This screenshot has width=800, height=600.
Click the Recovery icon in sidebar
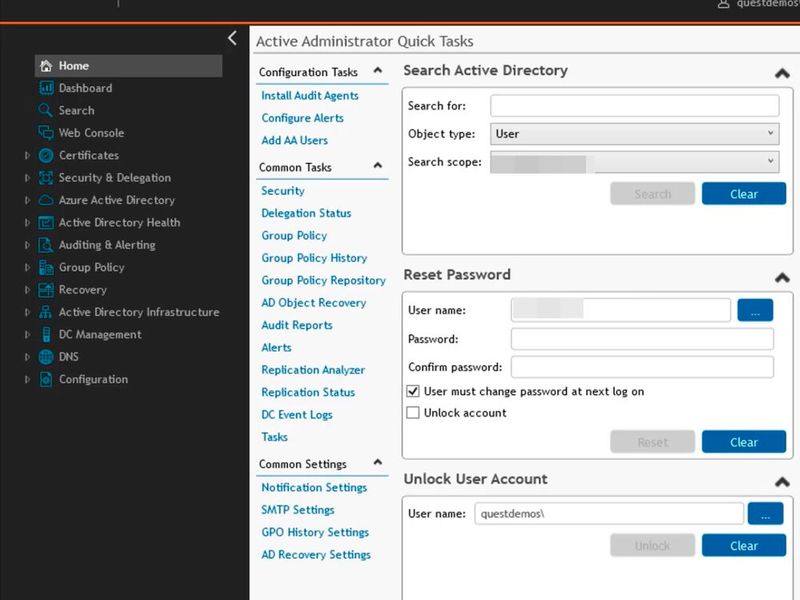click(46, 290)
